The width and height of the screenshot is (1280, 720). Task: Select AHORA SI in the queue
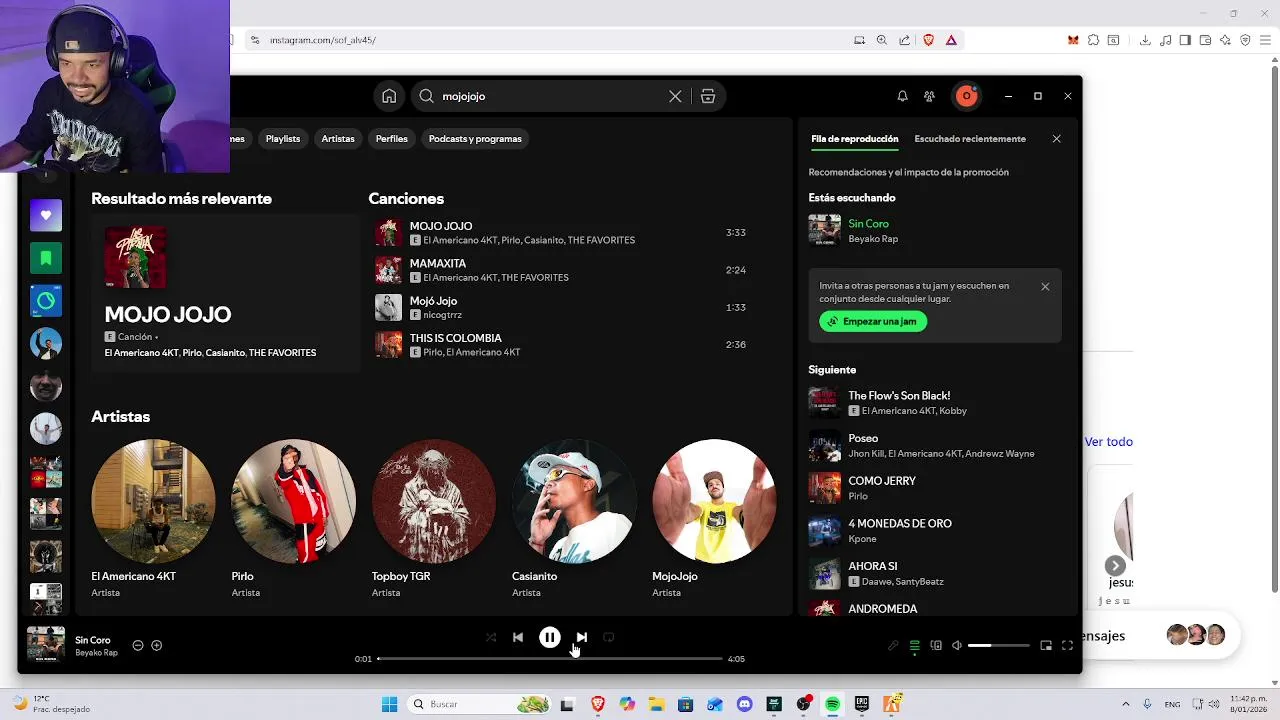pyautogui.click(x=935, y=573)
